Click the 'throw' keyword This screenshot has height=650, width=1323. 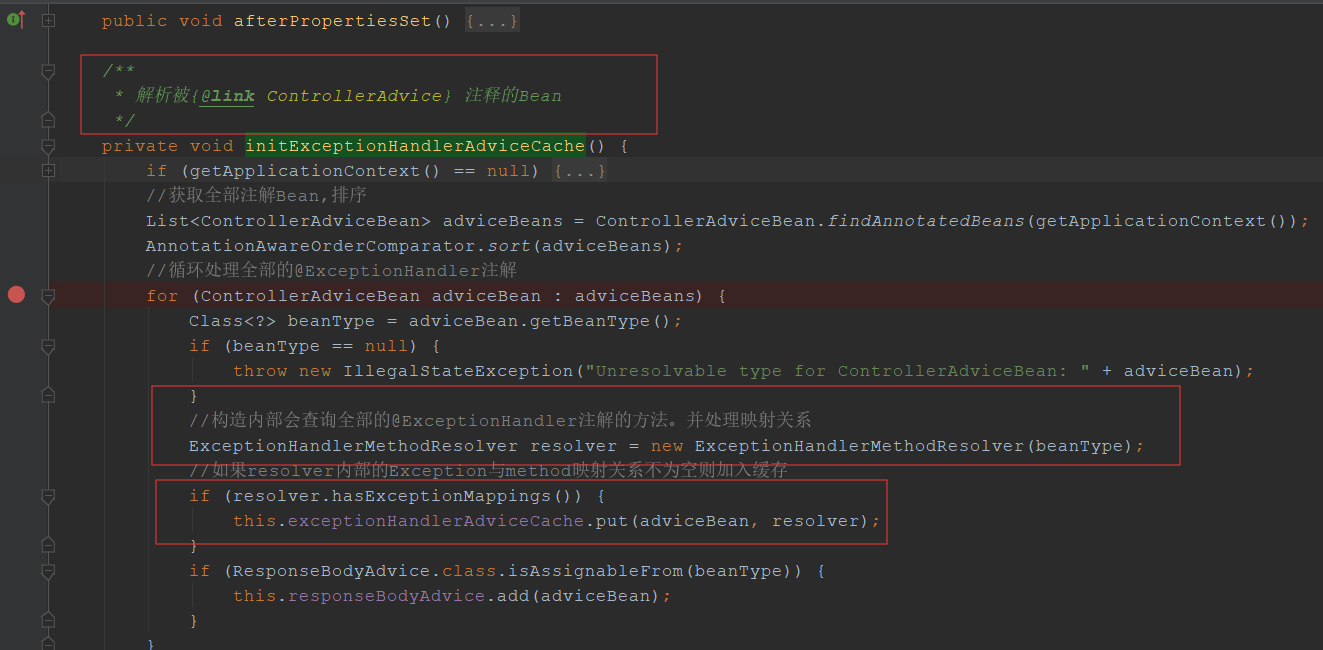click(260, 371)
